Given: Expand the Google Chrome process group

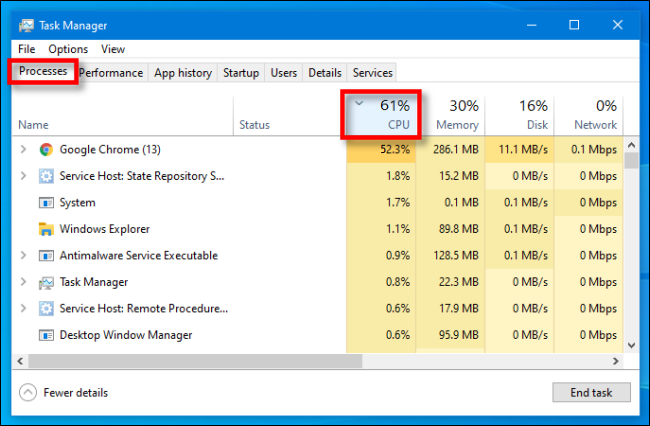Looking at the screenshot, I should pyautogui.click(x=24, y=149).
